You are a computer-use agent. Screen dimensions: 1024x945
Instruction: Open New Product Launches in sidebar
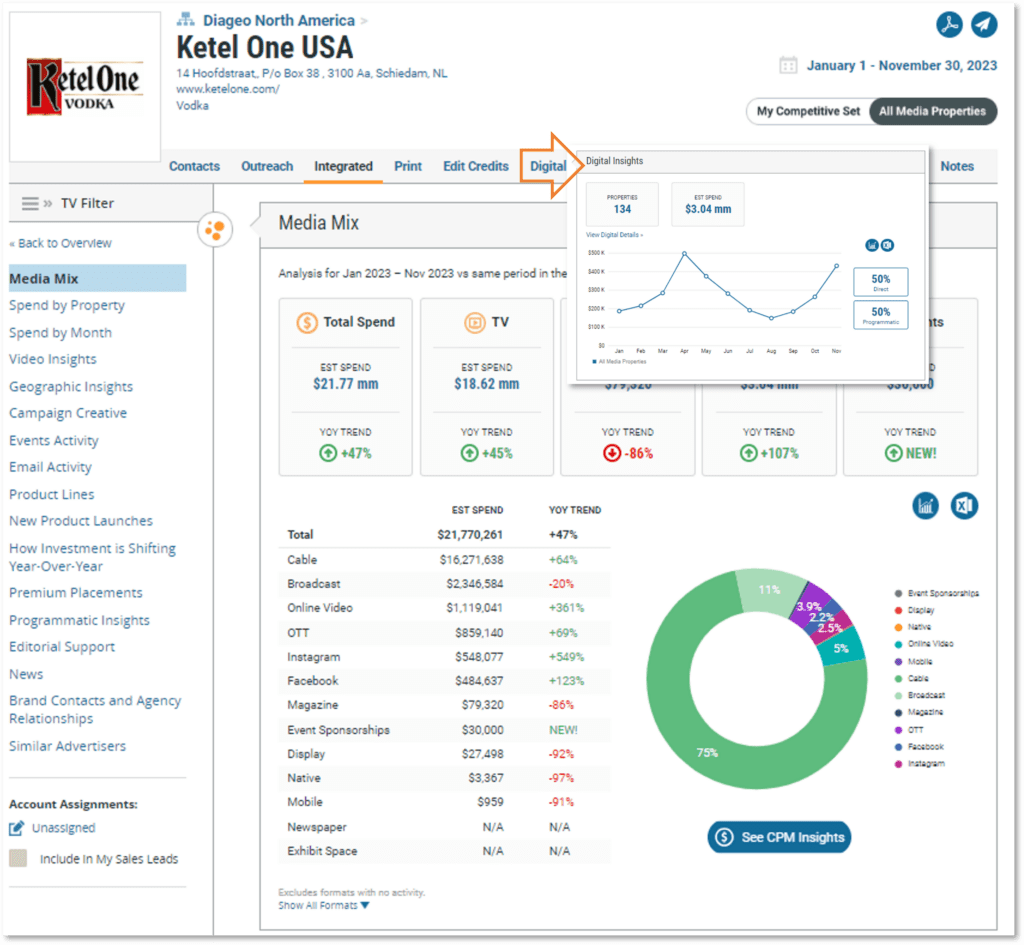pyautogui.click(x=81, y=521)
